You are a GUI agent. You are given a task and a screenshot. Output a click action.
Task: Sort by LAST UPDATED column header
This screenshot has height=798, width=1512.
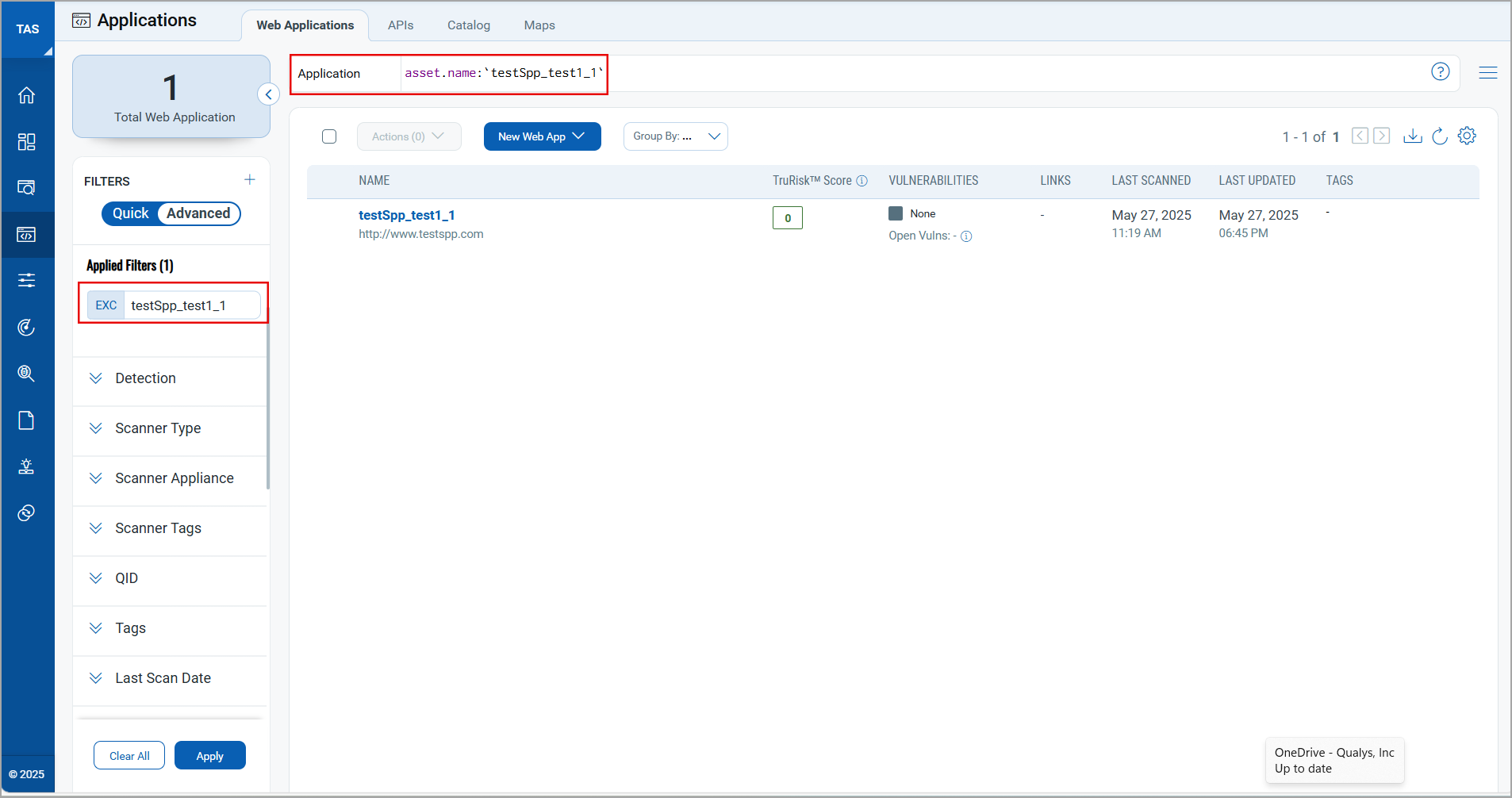(x=1257, y=181)
